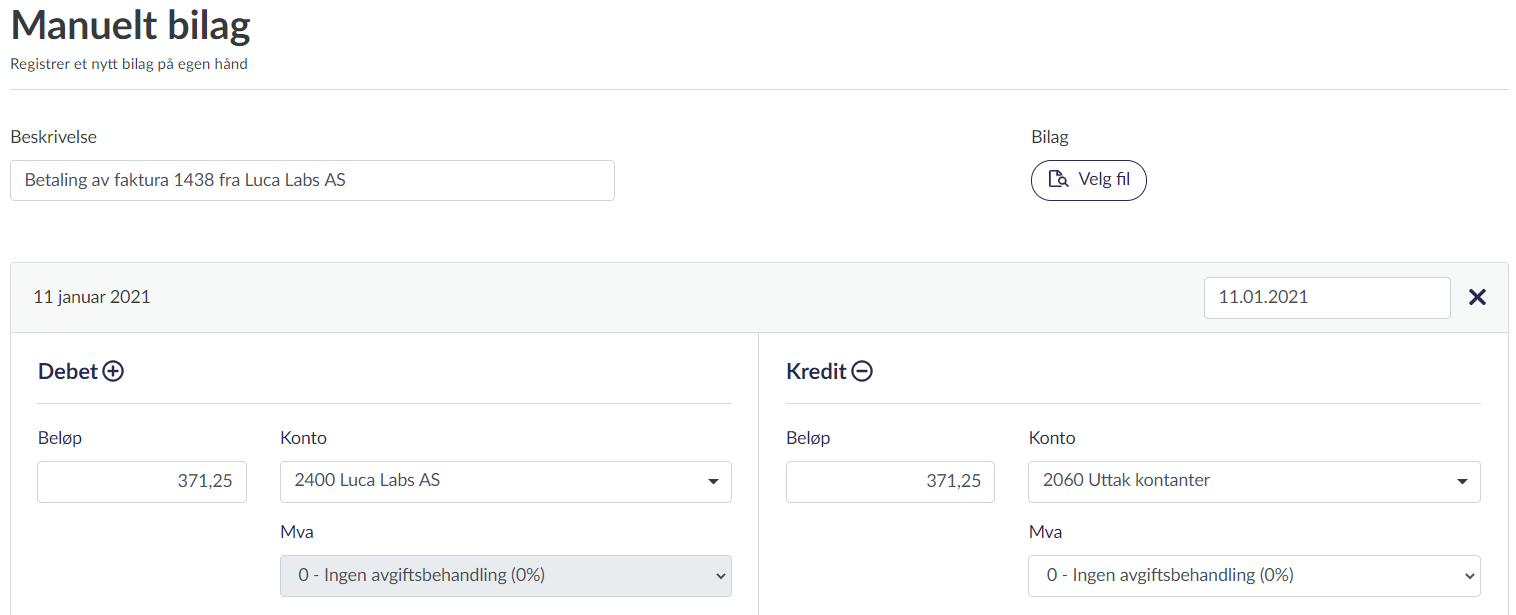Screen dimensions: 1516x615
Task: Click the 11 januar 2021 row header text
Action: click(92, 297)
